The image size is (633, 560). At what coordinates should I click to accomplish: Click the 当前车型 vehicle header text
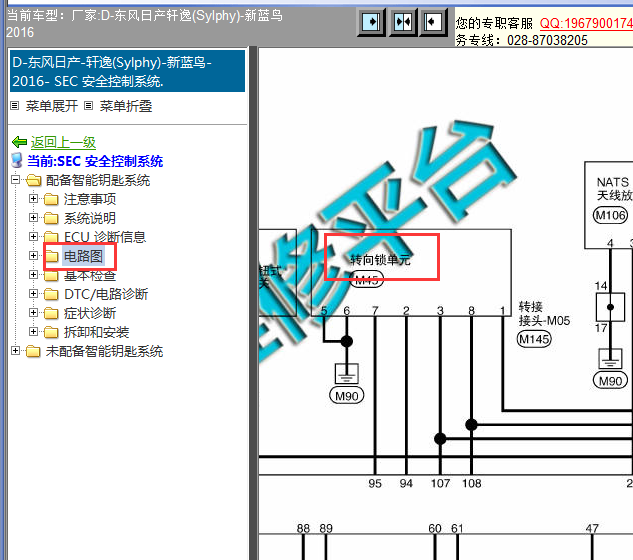[x=145, y=23]
